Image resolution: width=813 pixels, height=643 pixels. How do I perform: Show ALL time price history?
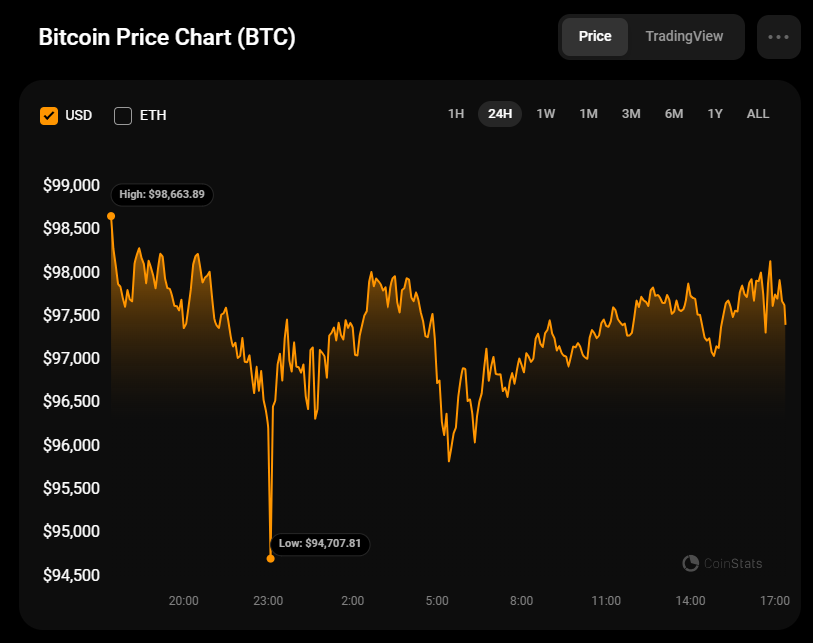tap(758, 114)
